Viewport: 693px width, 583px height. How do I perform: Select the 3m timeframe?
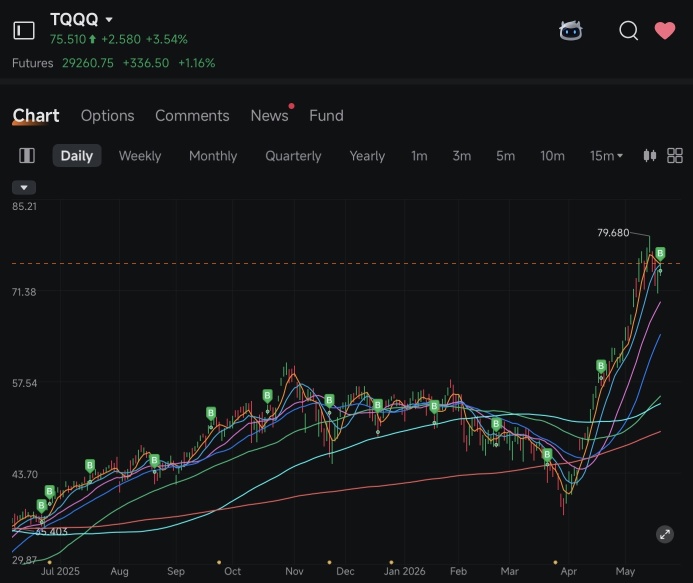461,156
